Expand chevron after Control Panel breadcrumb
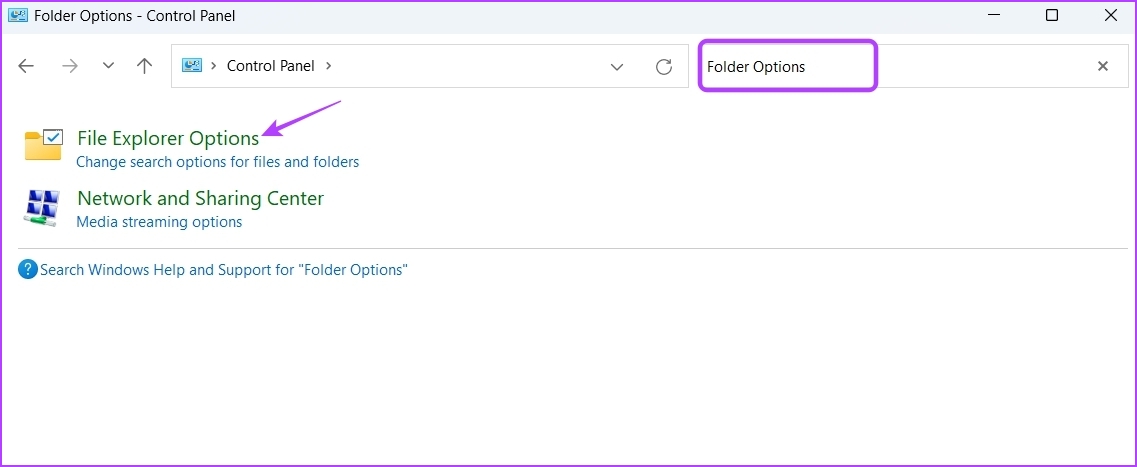 [x=328, y=65]
